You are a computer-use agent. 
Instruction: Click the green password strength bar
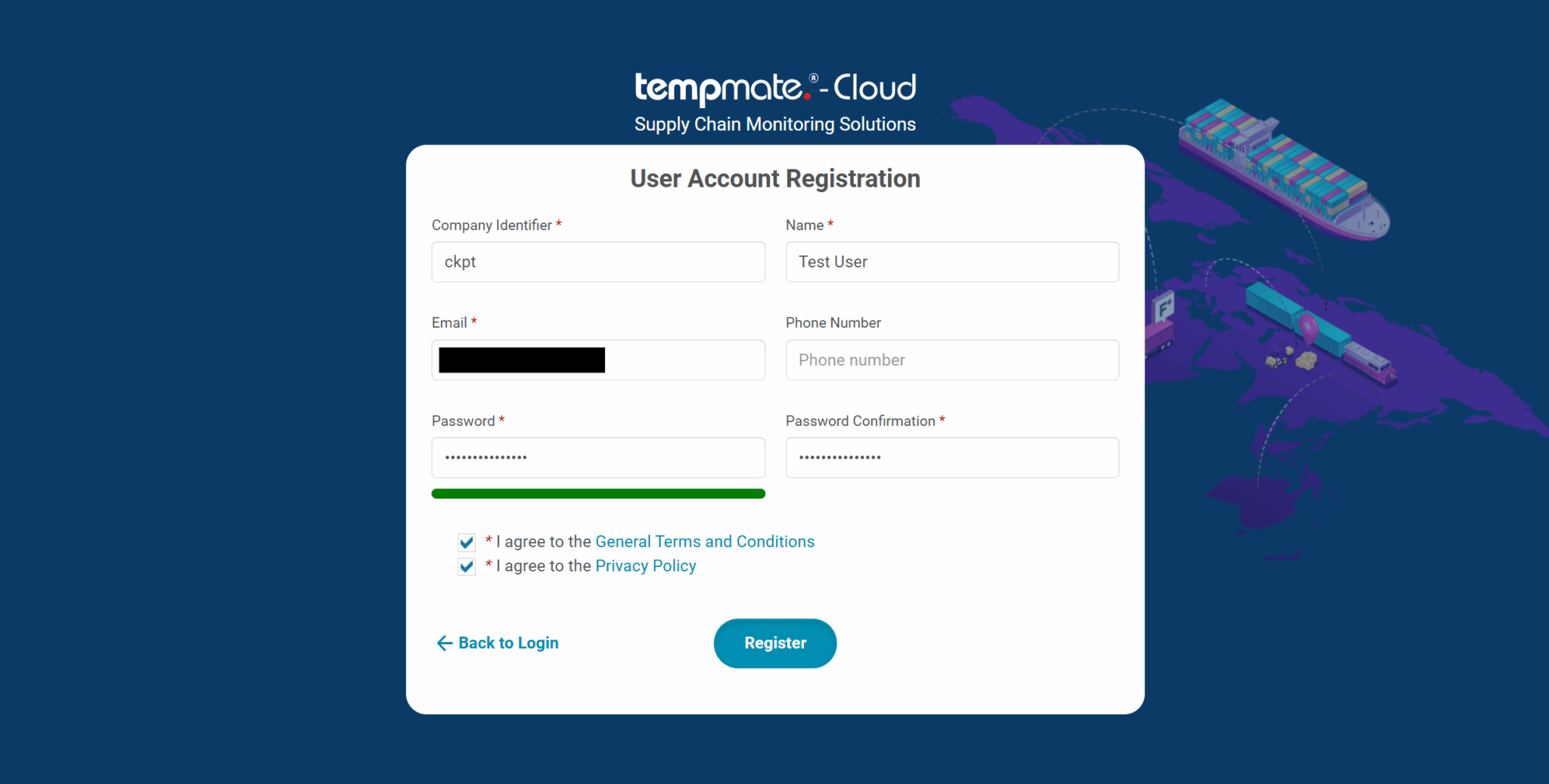coord(598,494)
